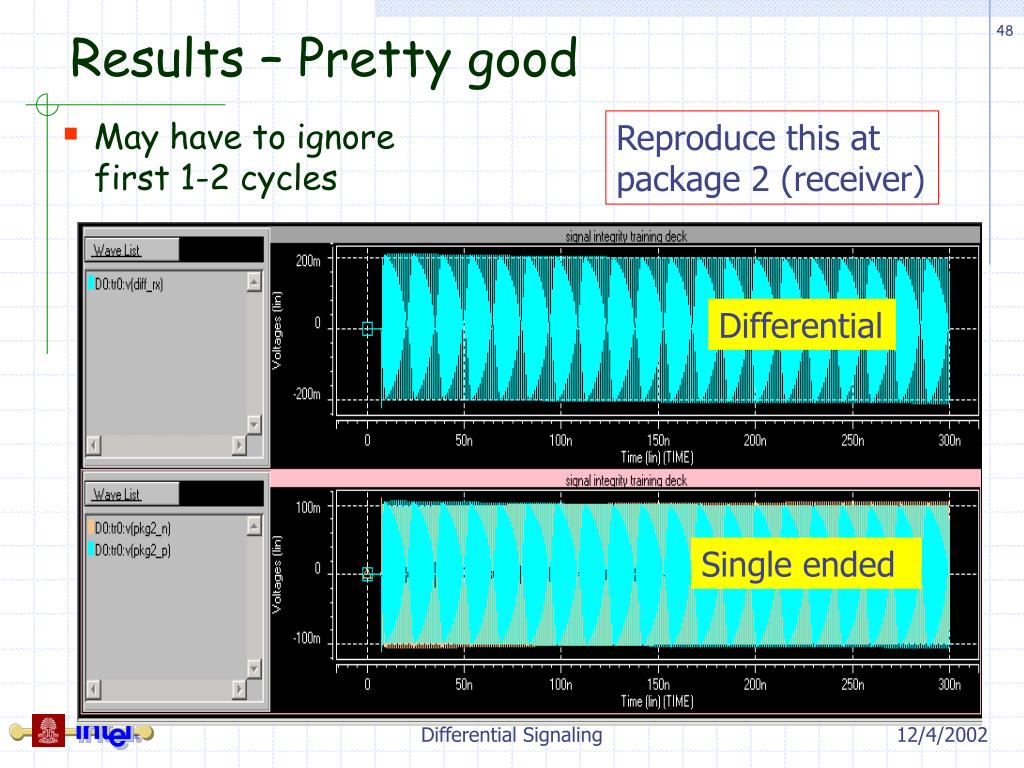The image size is (1024, 768).
Task: Click the 'Time (lin) (TIME)' label under bottom plot
Action: 657,701
